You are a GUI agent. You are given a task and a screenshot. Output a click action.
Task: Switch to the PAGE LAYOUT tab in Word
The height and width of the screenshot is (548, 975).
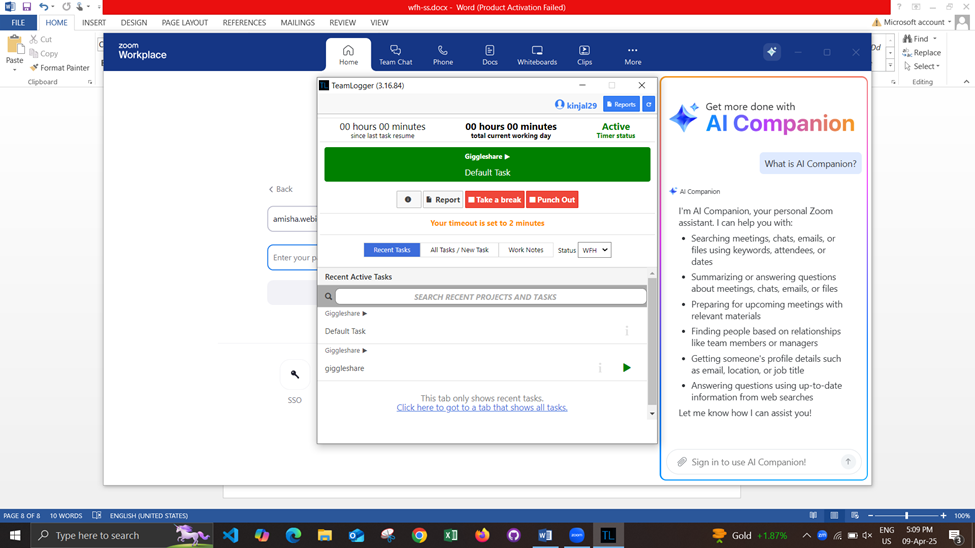click(185, 22)
